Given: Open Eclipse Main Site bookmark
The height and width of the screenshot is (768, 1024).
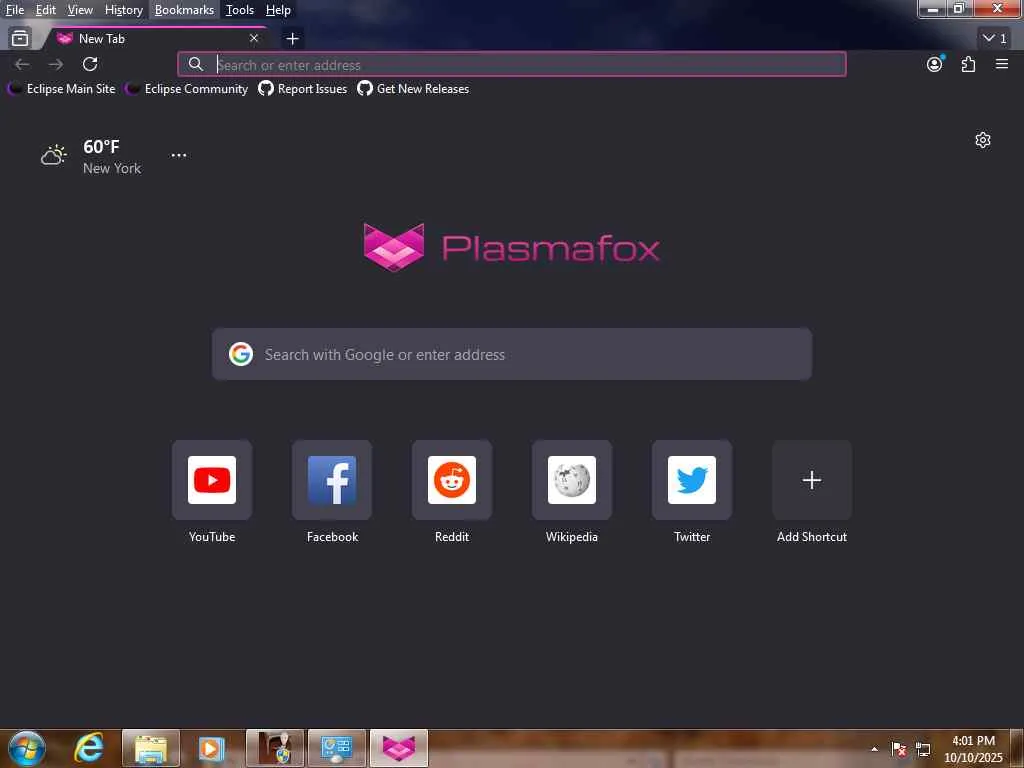Looking at the screenshot, I should point(61,89).
